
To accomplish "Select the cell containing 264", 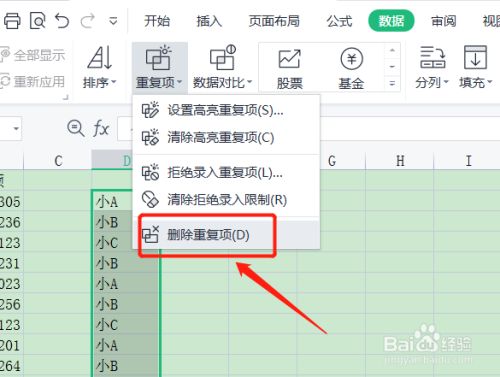I will [x=12, y=366].
